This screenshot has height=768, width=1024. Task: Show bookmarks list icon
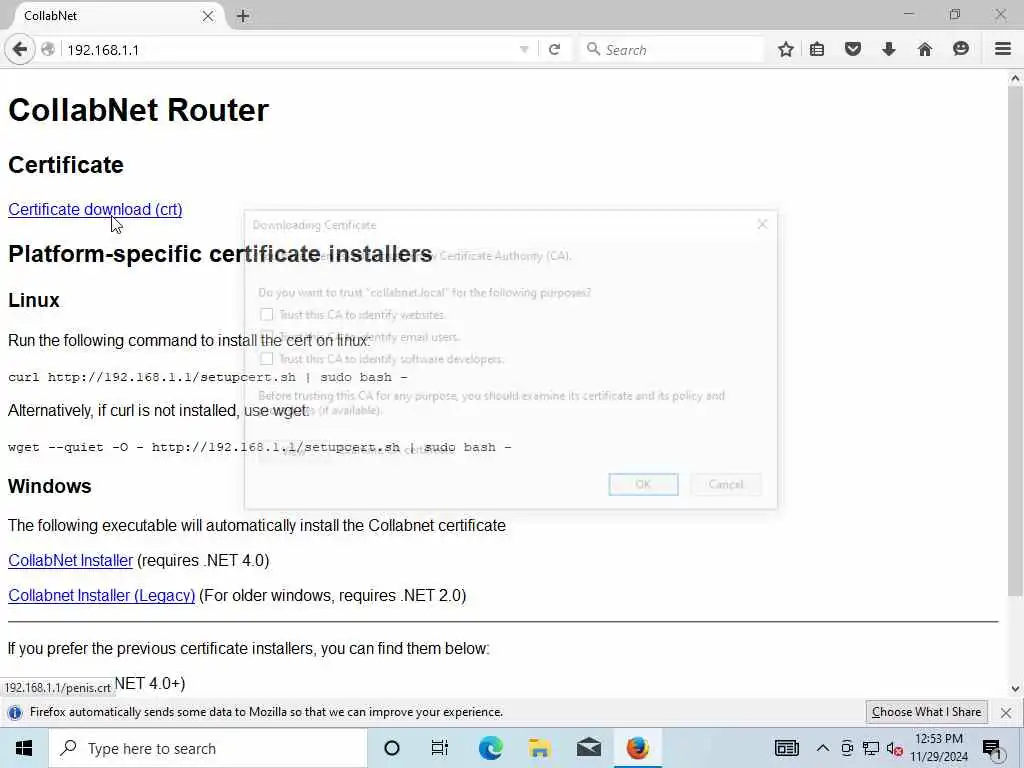click(816, 50)
